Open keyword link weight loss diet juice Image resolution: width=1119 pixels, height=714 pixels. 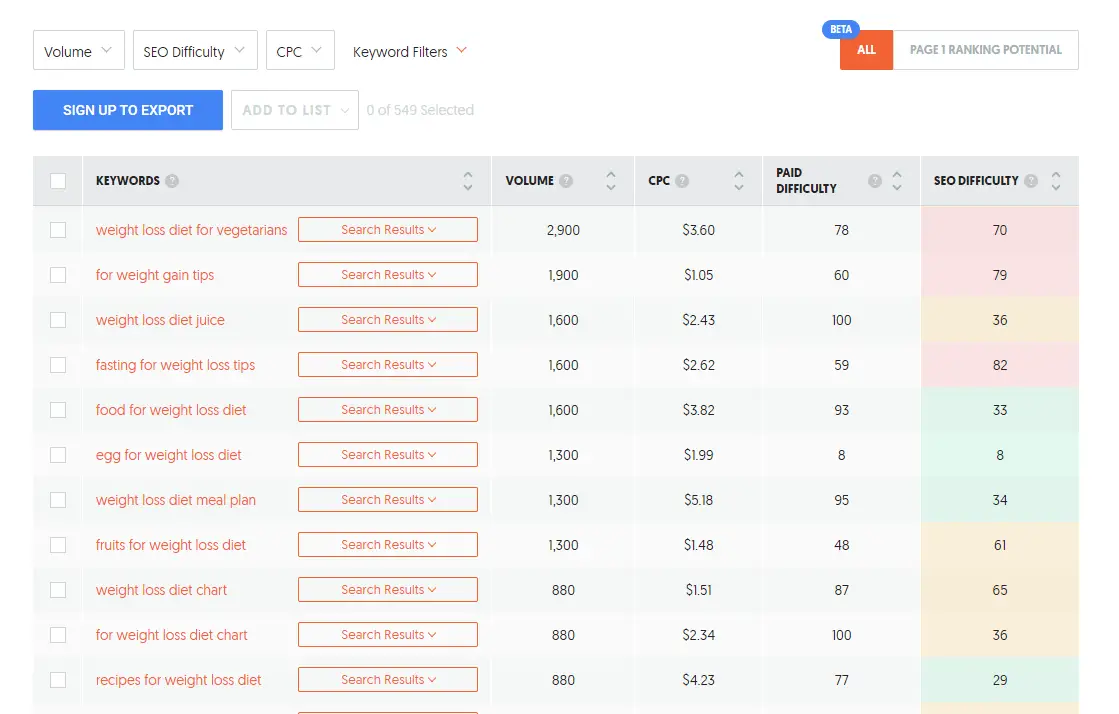point(160,320)
